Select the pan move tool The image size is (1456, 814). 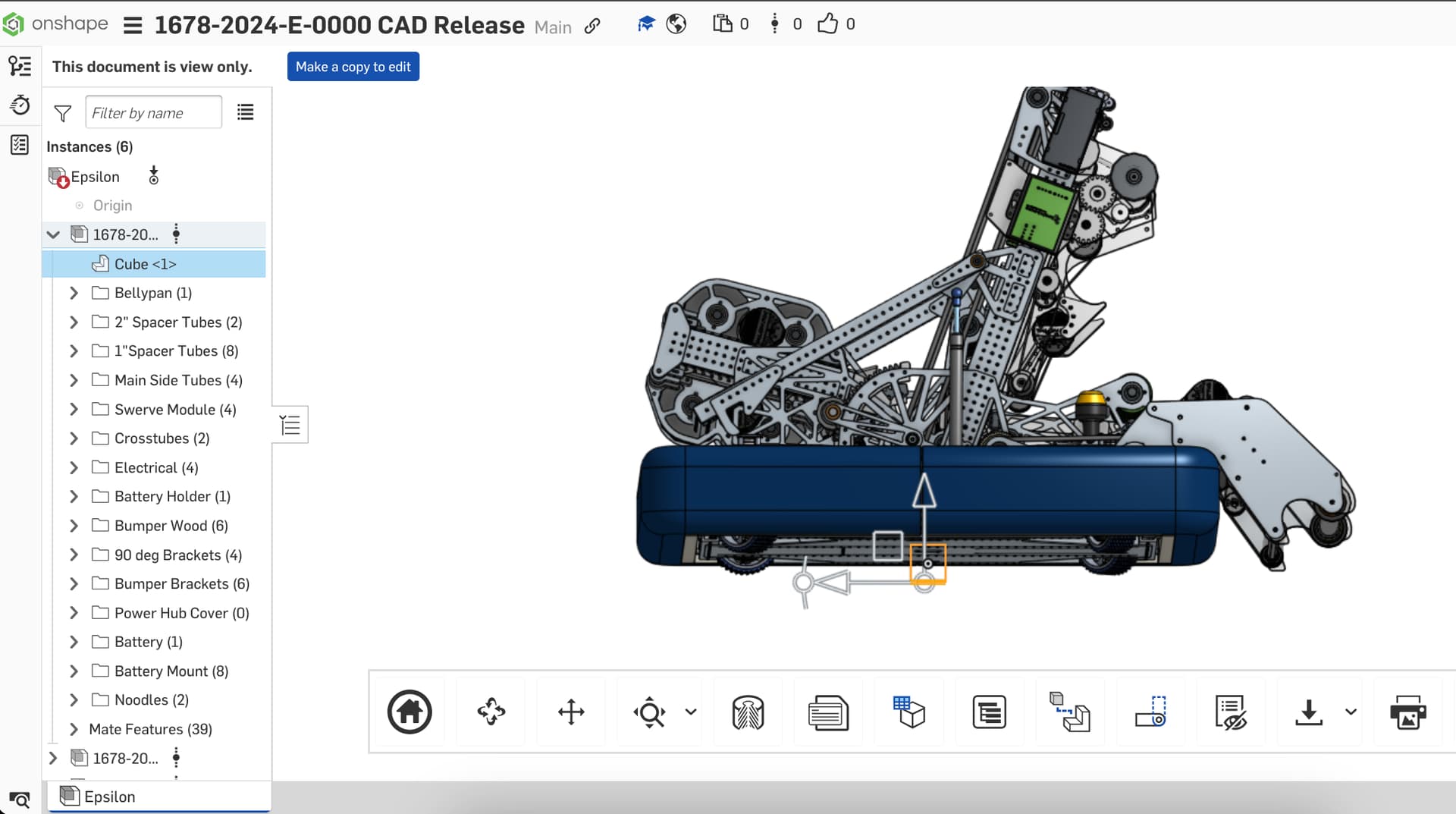coord(571,712)
